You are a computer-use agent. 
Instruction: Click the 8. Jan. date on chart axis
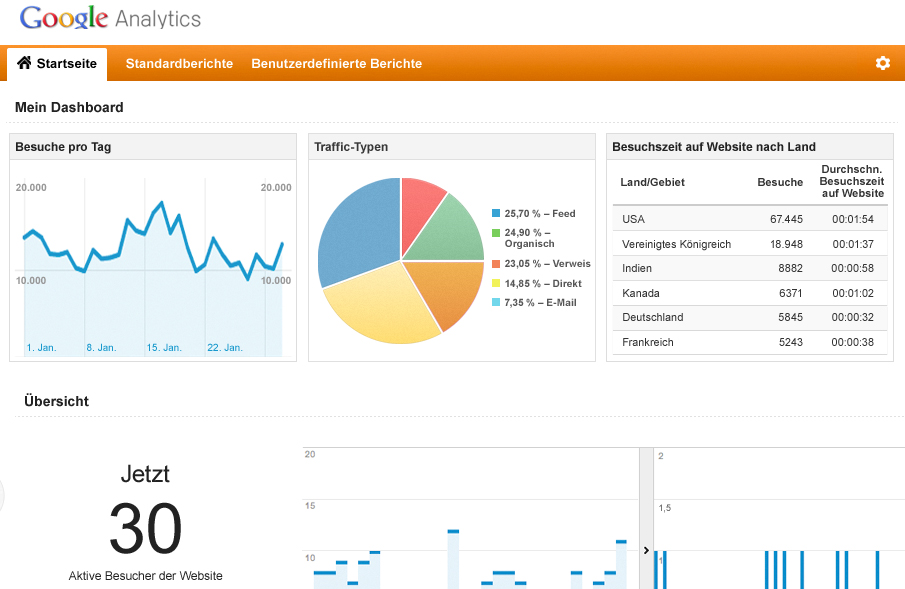(x=101, y=348)
